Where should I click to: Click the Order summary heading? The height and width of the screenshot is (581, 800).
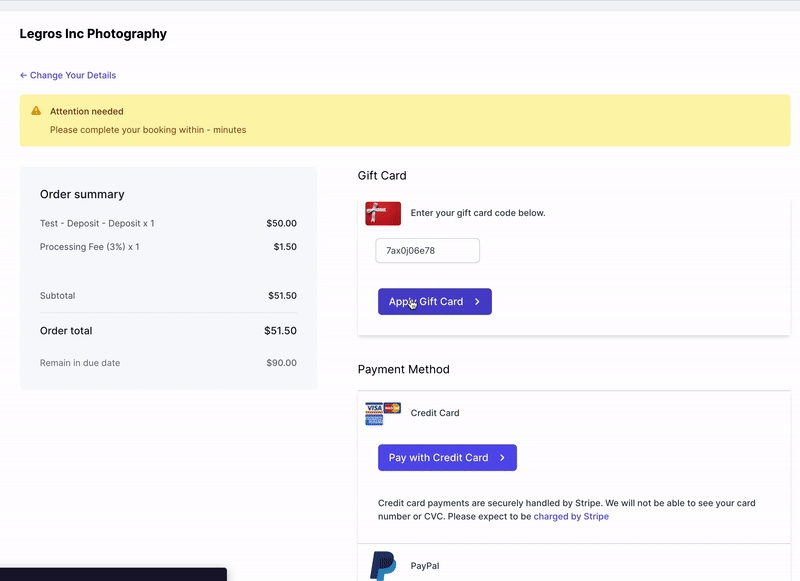82,194
